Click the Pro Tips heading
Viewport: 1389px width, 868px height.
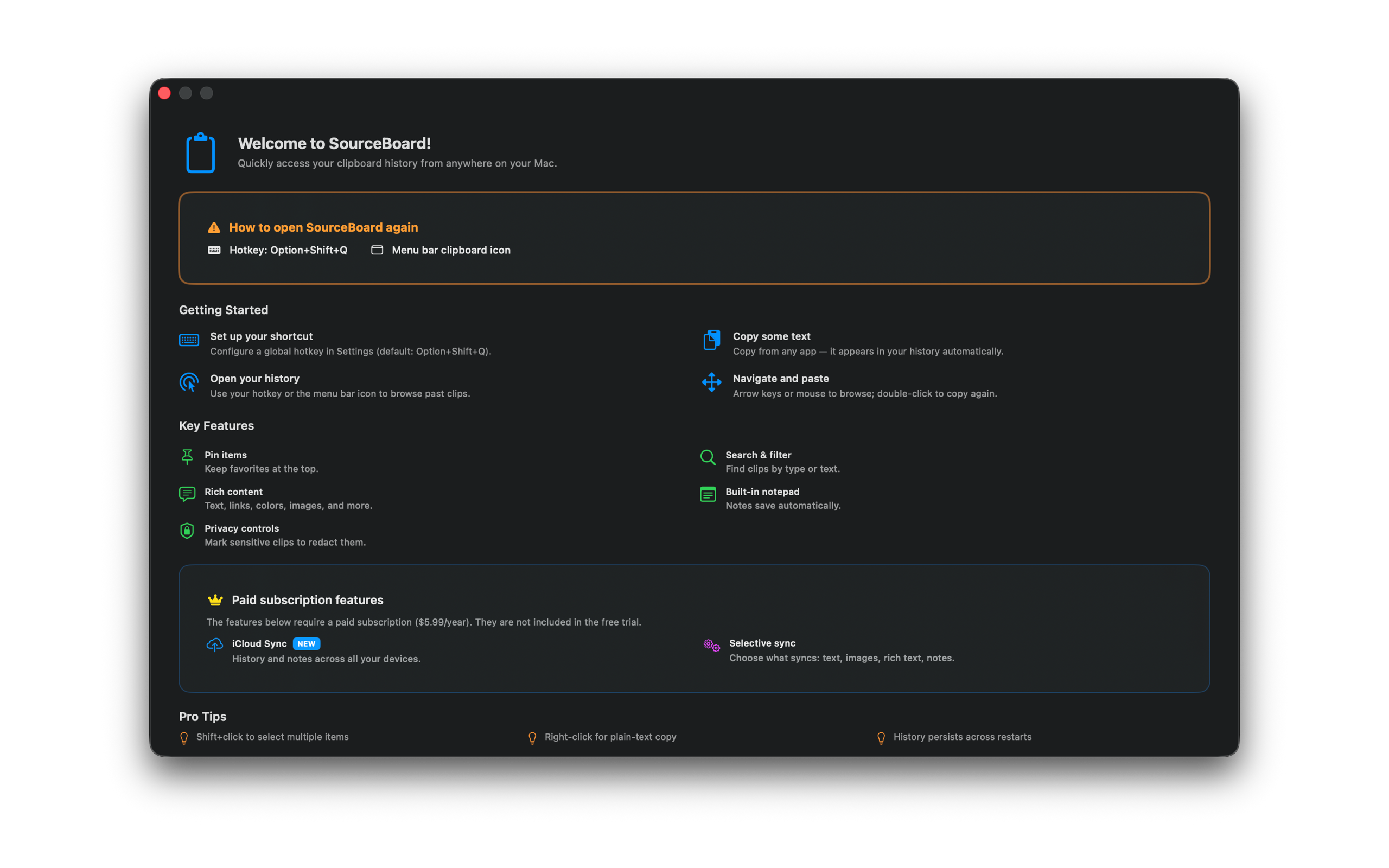click(x=202, y=717)
